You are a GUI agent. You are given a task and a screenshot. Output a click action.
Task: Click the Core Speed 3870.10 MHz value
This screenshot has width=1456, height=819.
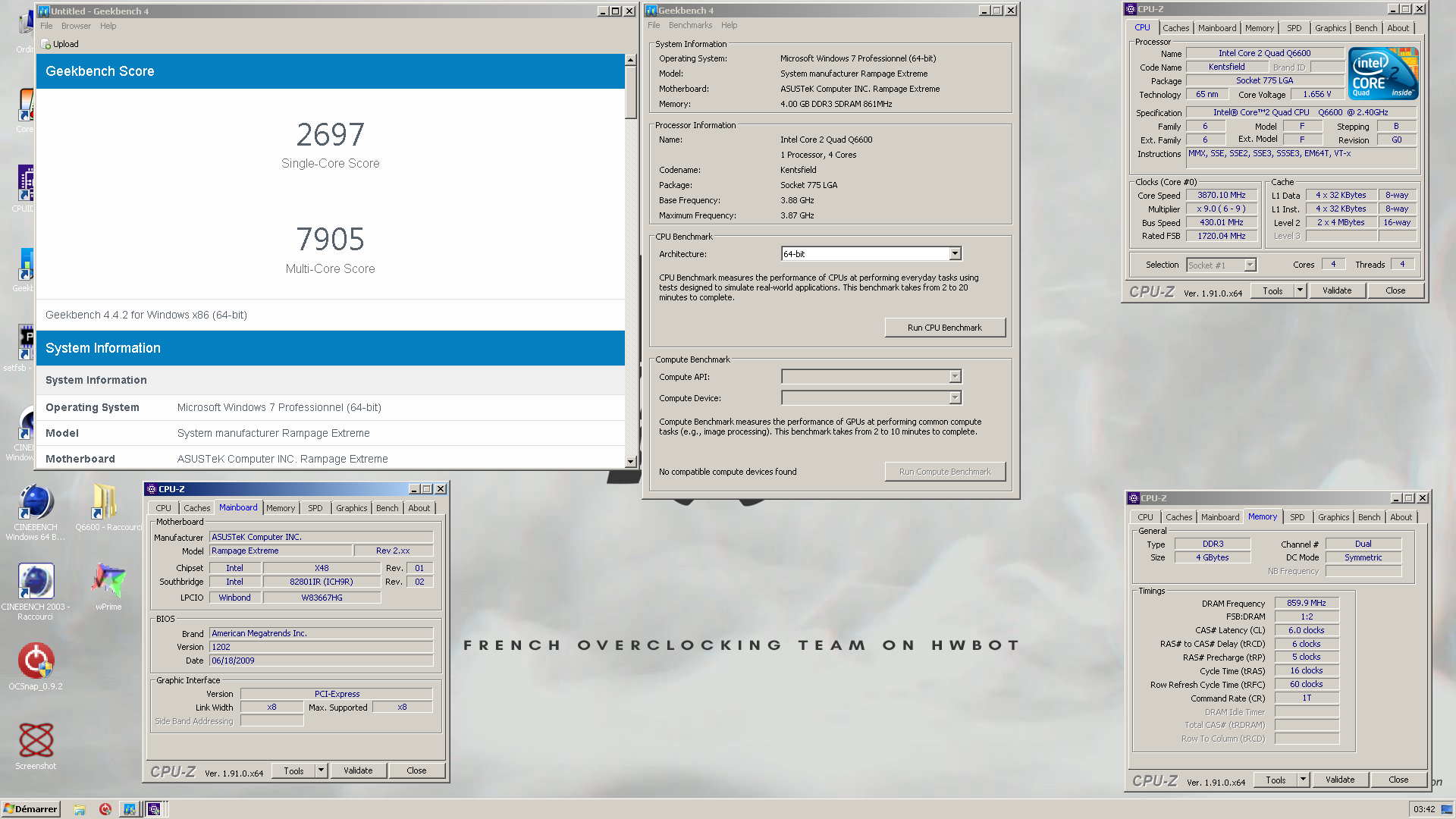[1221, 195]
